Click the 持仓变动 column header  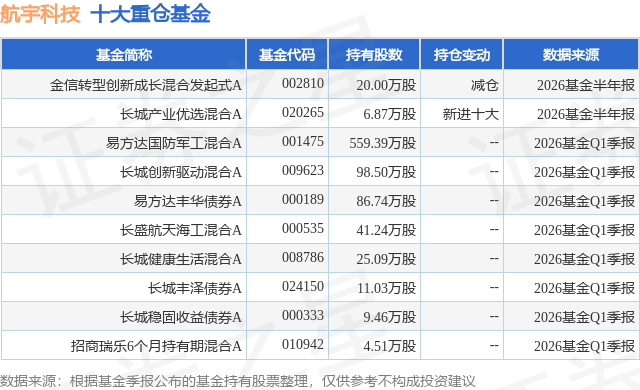(462, 55)
